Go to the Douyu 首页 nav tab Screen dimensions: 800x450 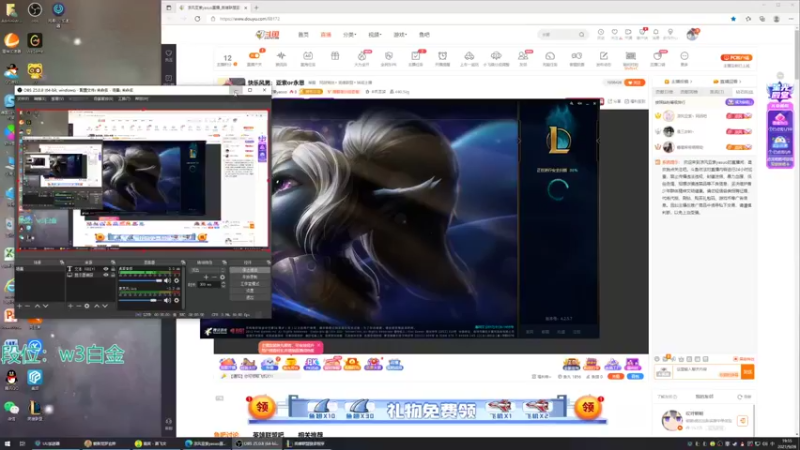(x=303, y=35)
